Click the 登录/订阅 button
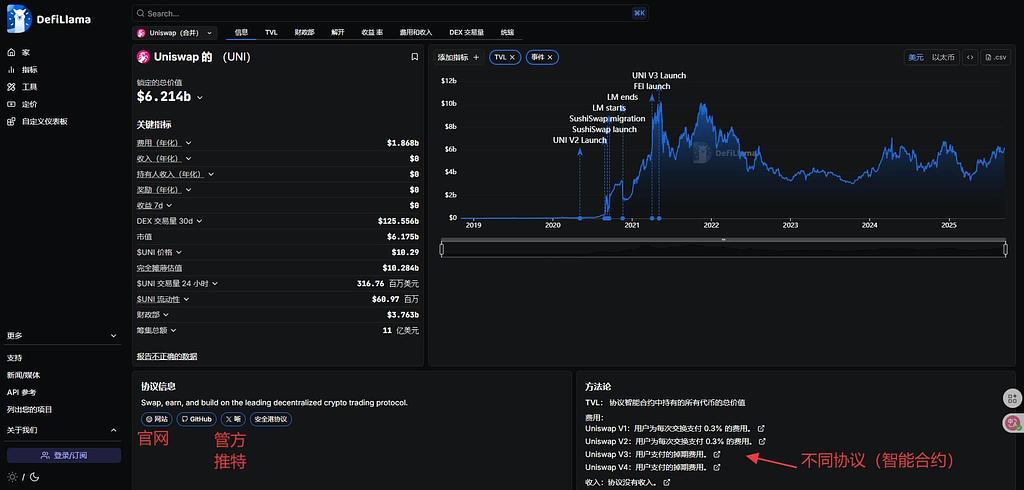 click(x=64, y=455)
